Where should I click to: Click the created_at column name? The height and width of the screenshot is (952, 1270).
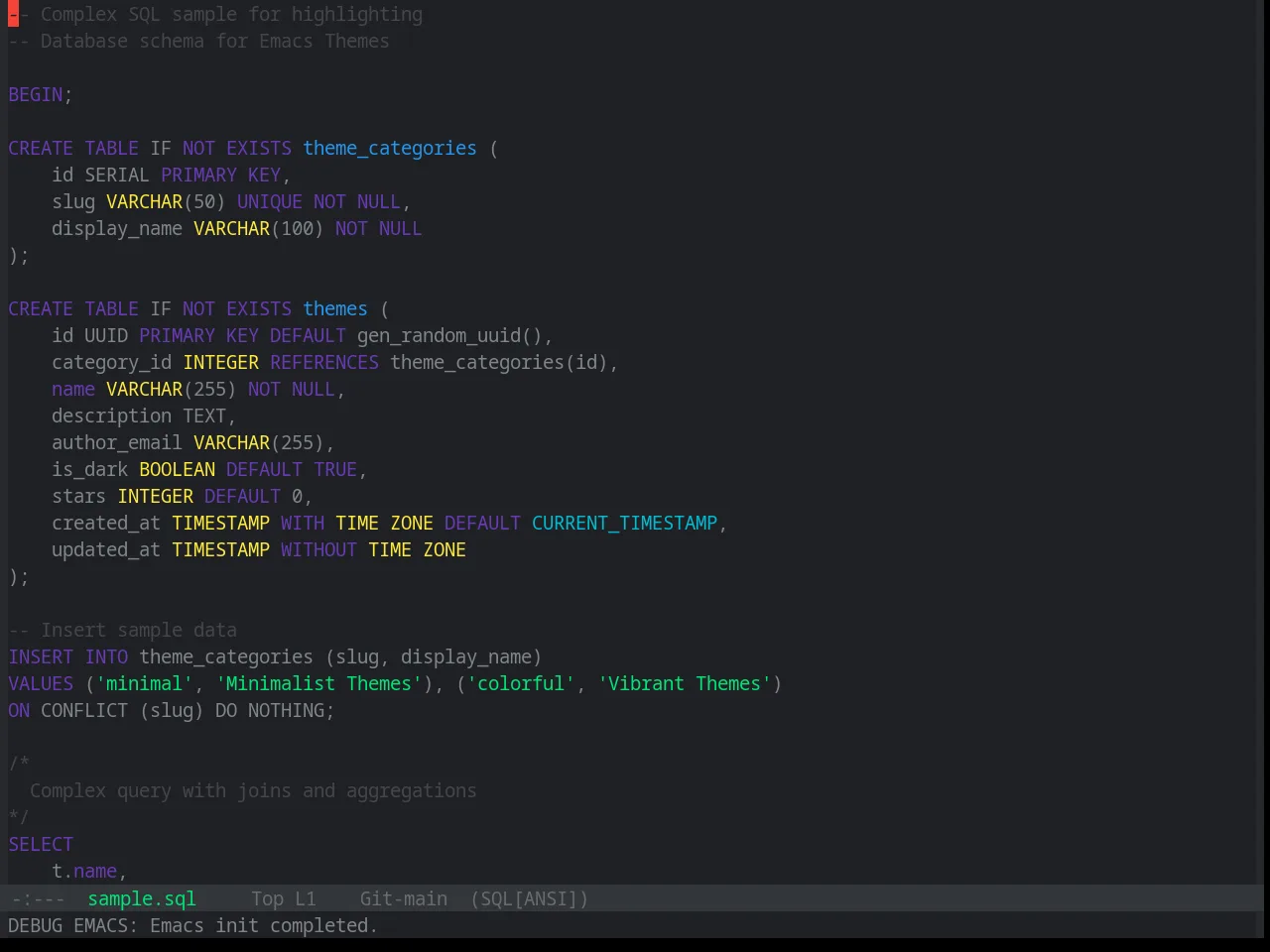(106, 523)
